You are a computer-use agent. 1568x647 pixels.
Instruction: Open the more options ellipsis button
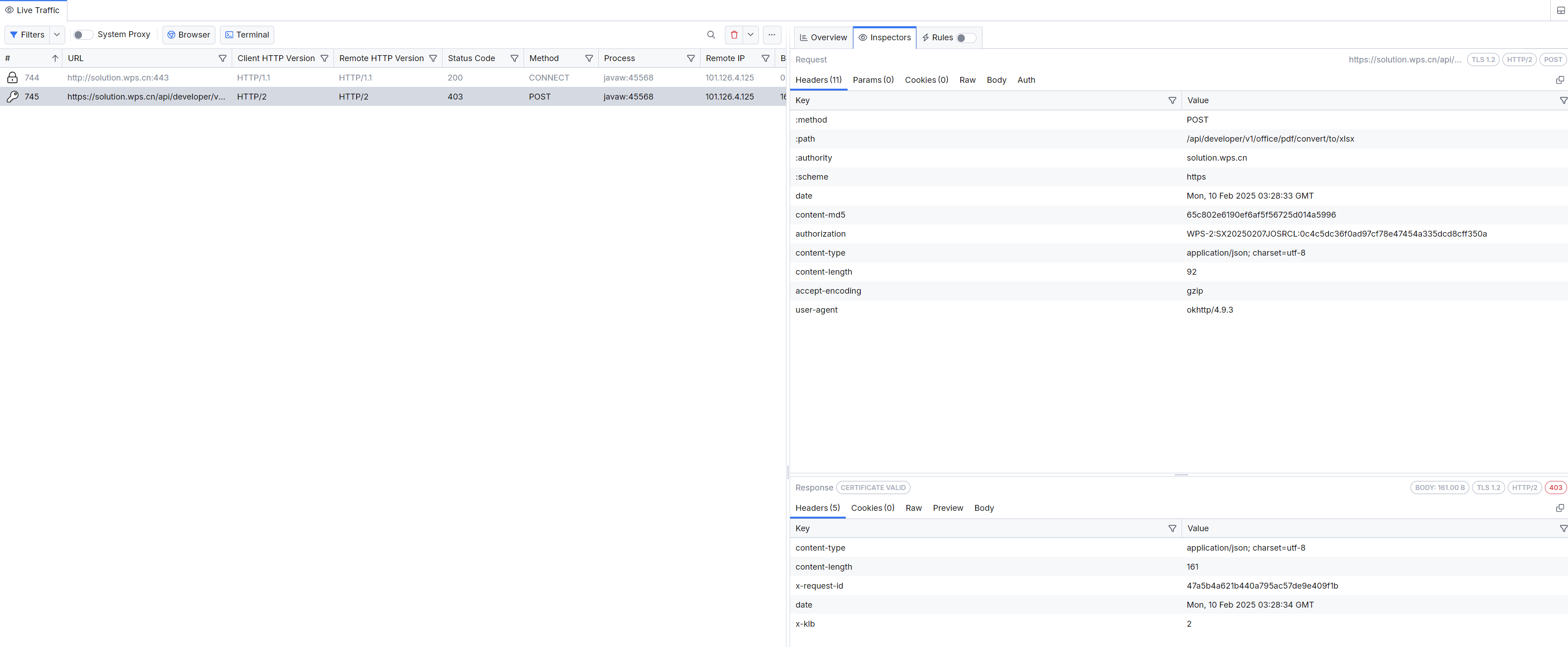pyautogui.click(x=772, y=35)
